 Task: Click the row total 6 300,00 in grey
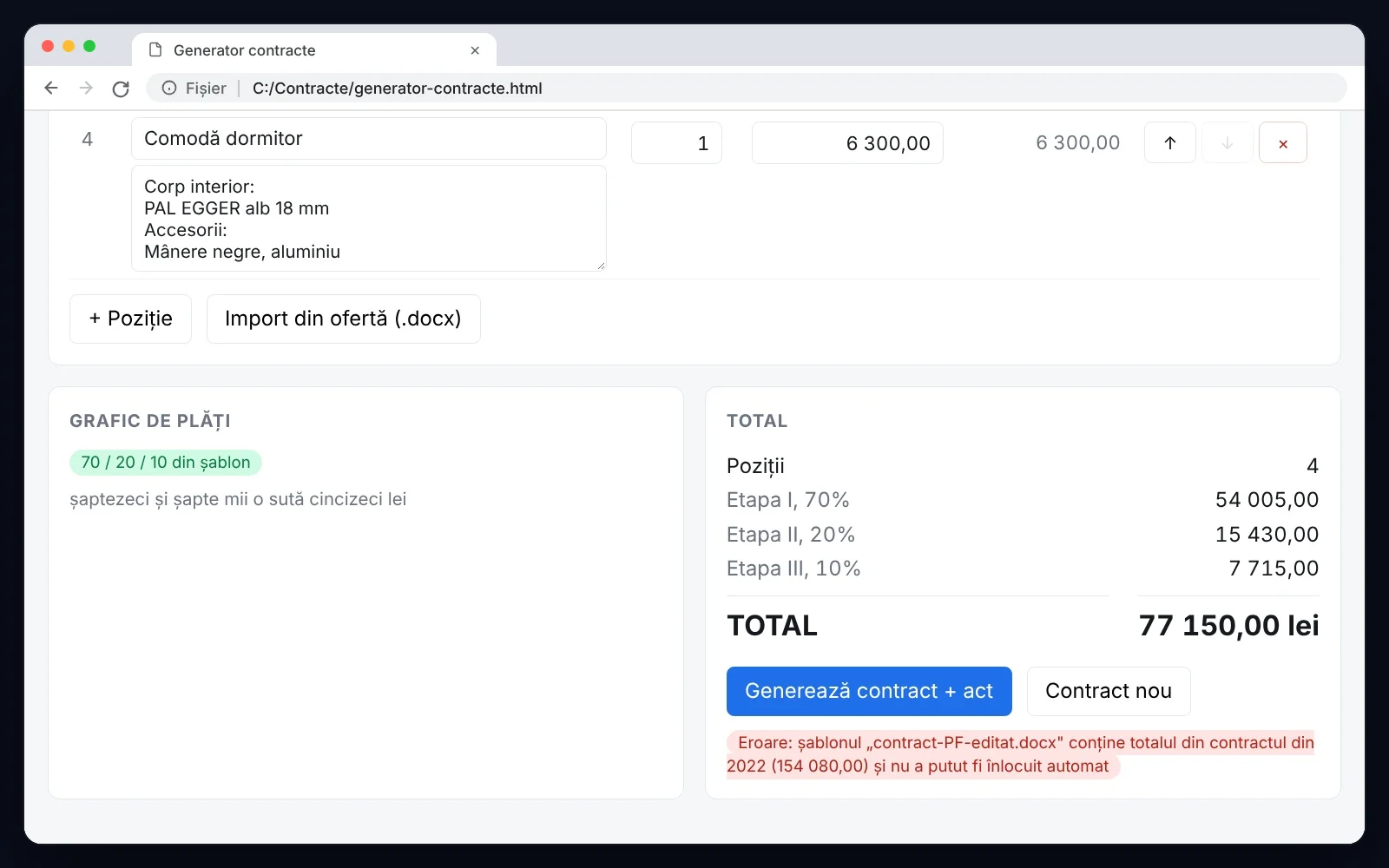1077,143
